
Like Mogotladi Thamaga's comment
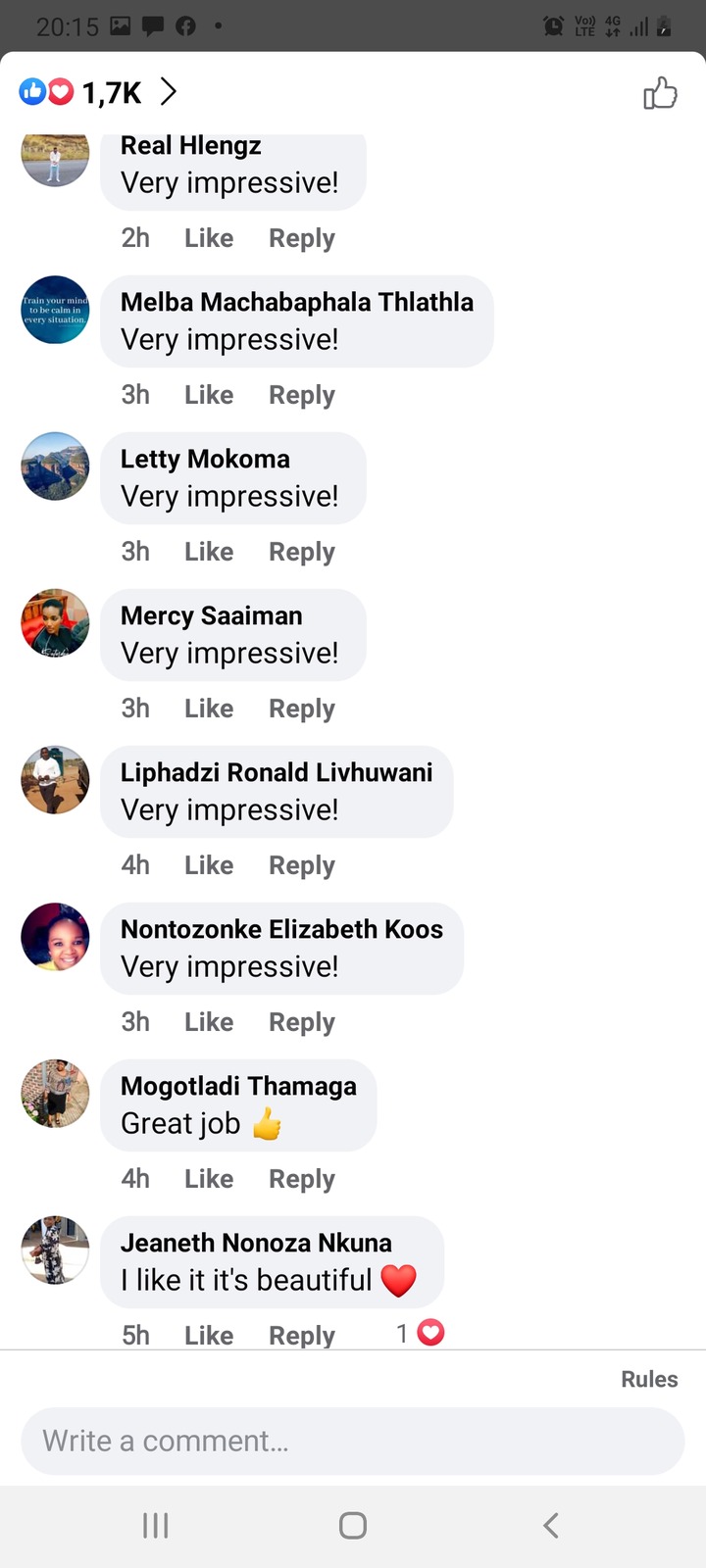coord(209,1178)
